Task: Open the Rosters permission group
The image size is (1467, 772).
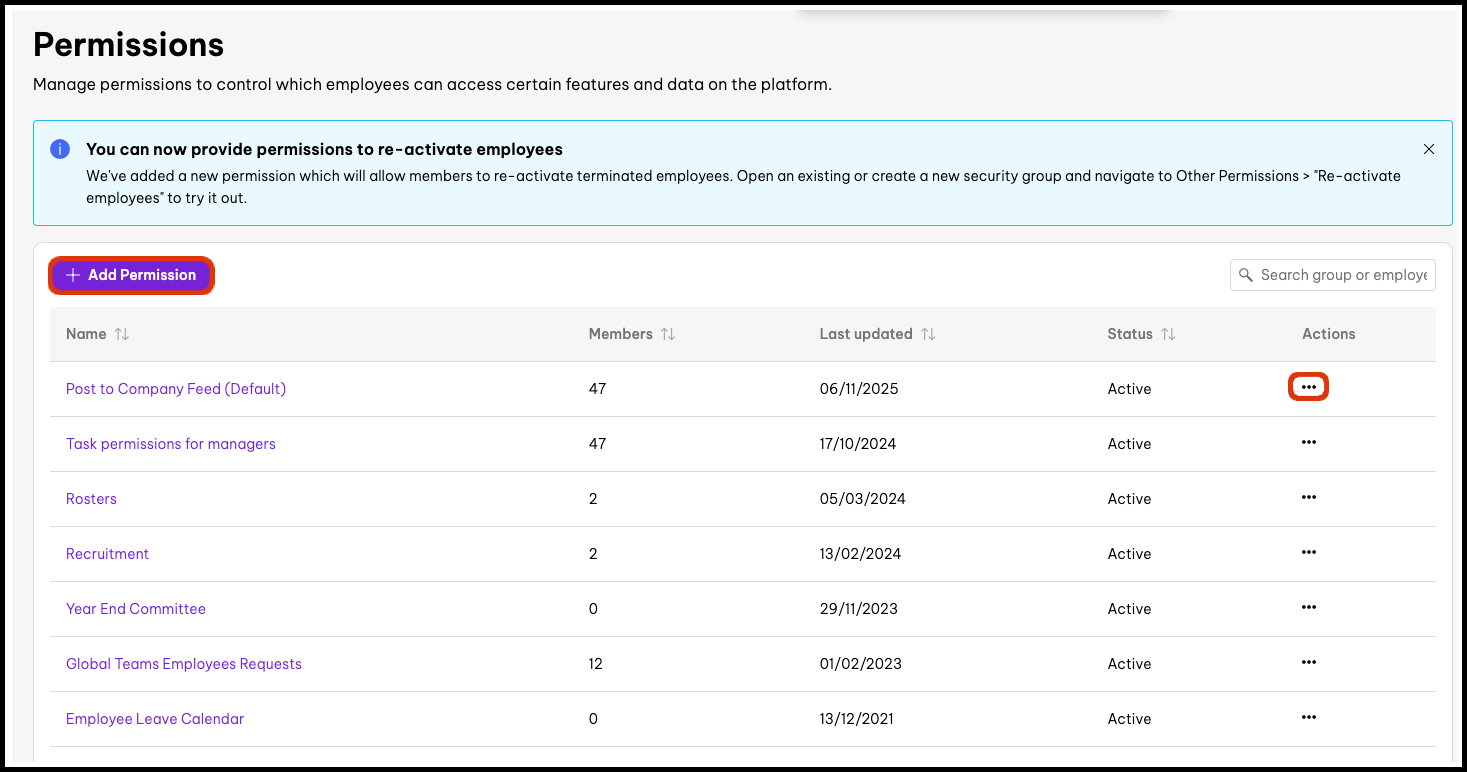Action: click(91, 499)
